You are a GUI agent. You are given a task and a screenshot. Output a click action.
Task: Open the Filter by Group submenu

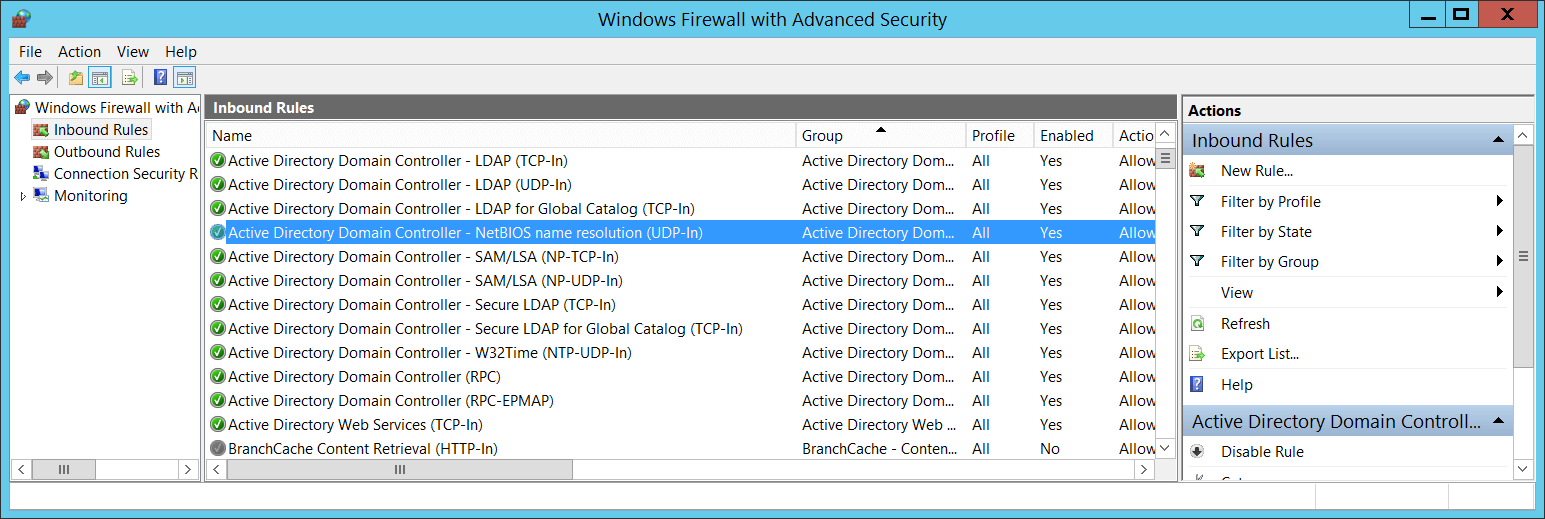pos(1500,262)
